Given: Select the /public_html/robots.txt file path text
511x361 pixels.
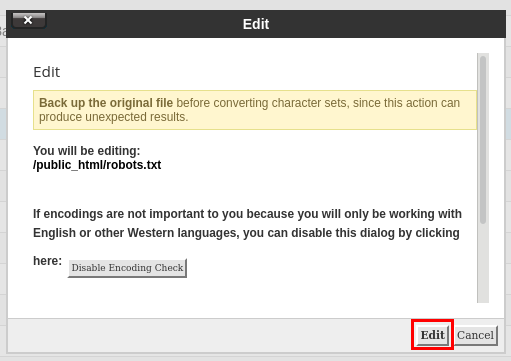Looking at the screenshot, I should click(97, 165).
